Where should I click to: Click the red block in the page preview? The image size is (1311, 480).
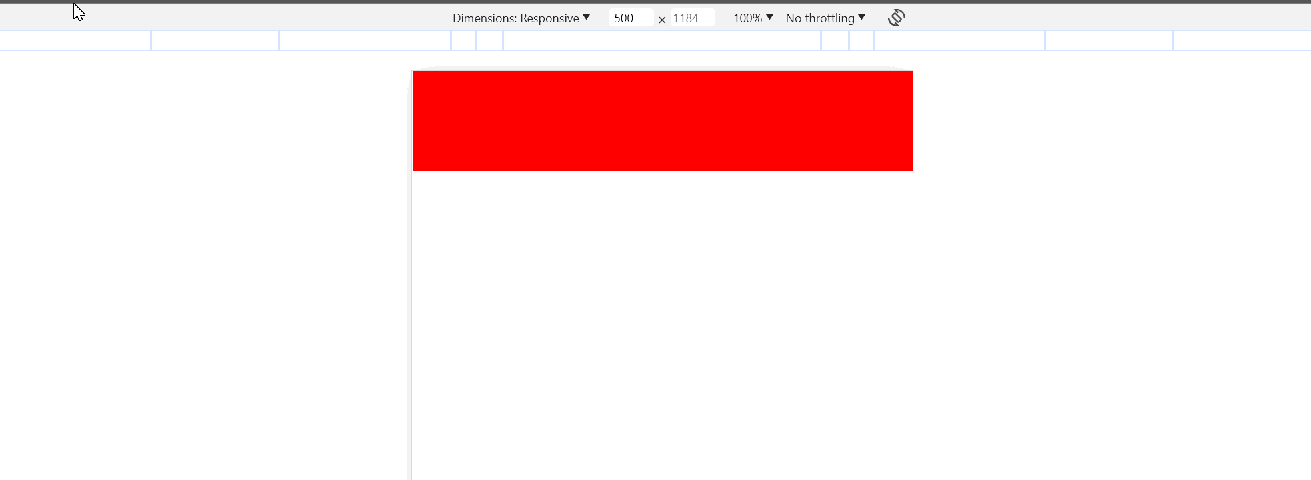tap(663, 121)
